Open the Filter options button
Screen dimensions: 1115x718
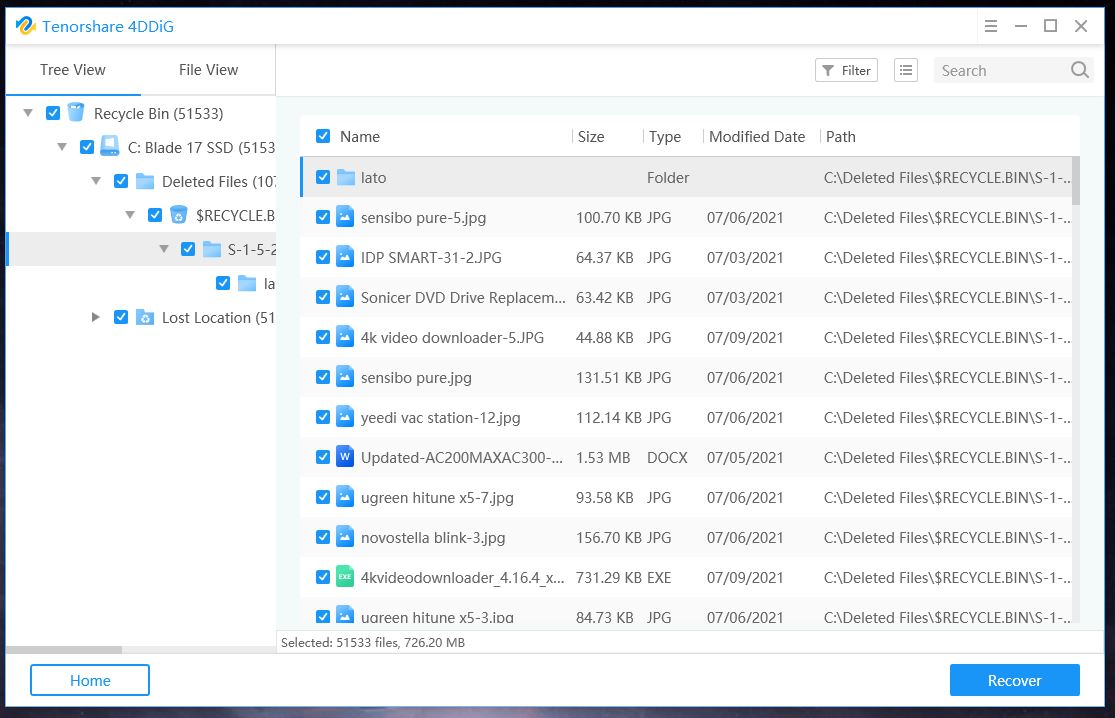pyautogui.click(x=846, y=70)
